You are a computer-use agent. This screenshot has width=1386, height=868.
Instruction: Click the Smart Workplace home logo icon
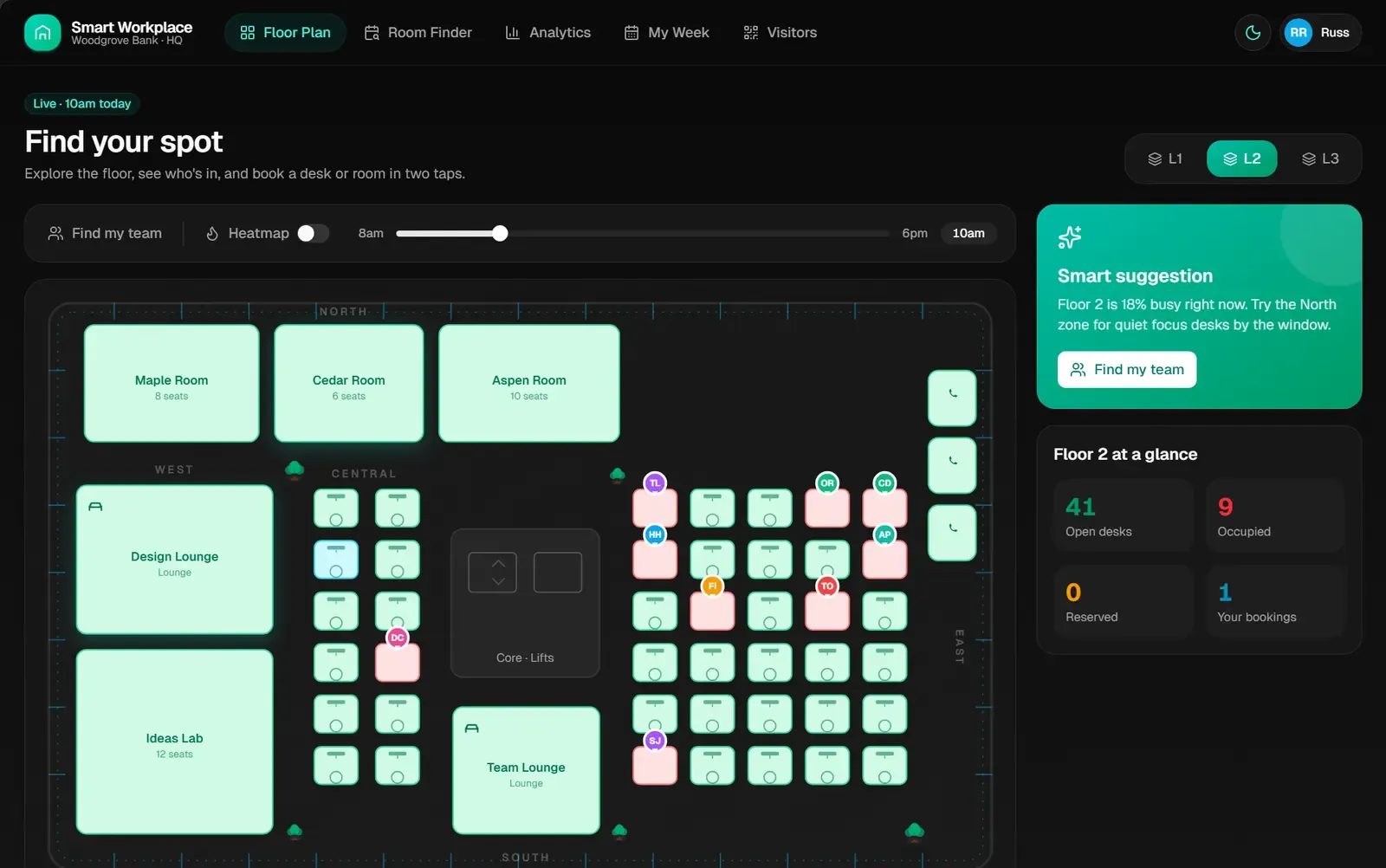(42, 33)
